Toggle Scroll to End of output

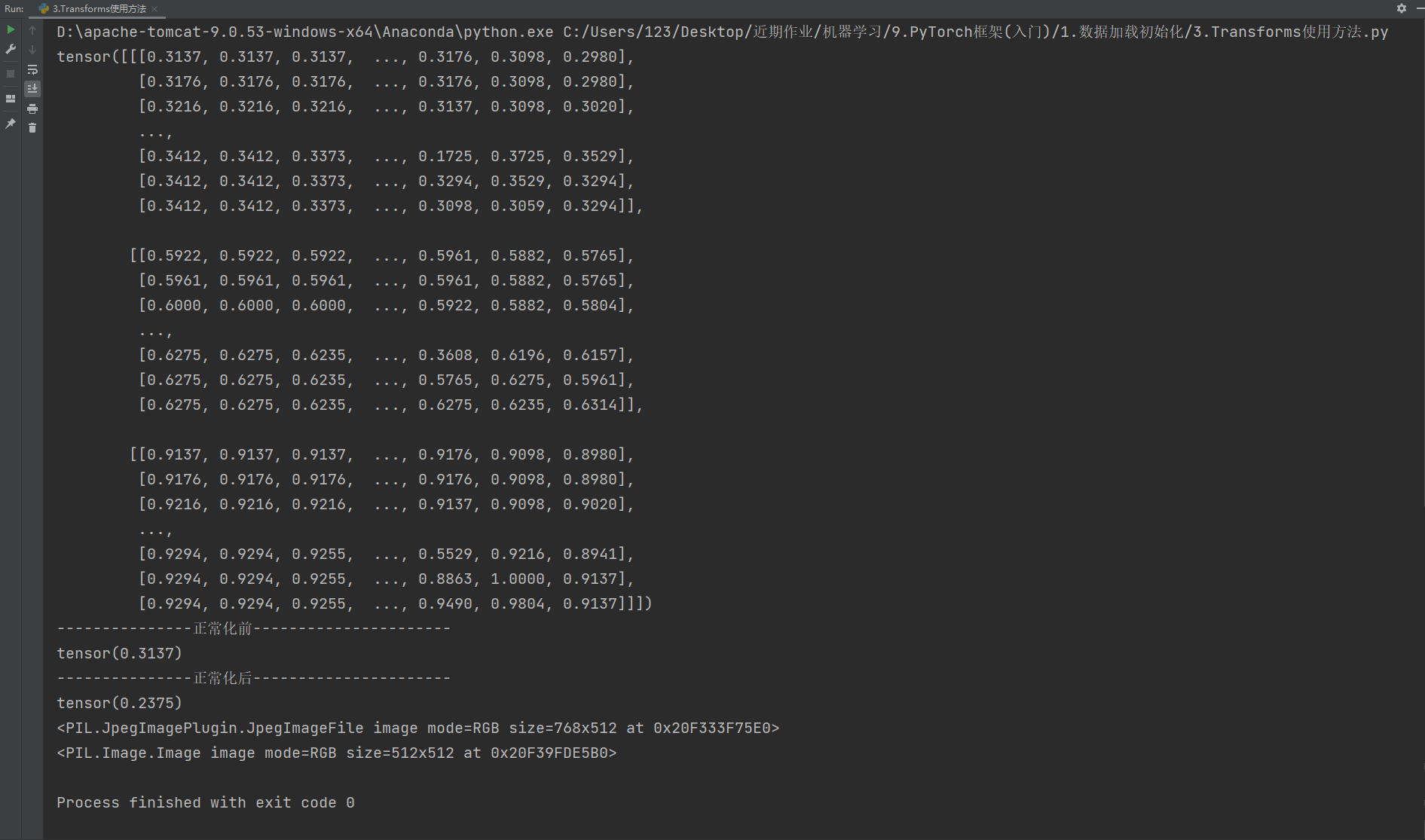pos(32,89)
